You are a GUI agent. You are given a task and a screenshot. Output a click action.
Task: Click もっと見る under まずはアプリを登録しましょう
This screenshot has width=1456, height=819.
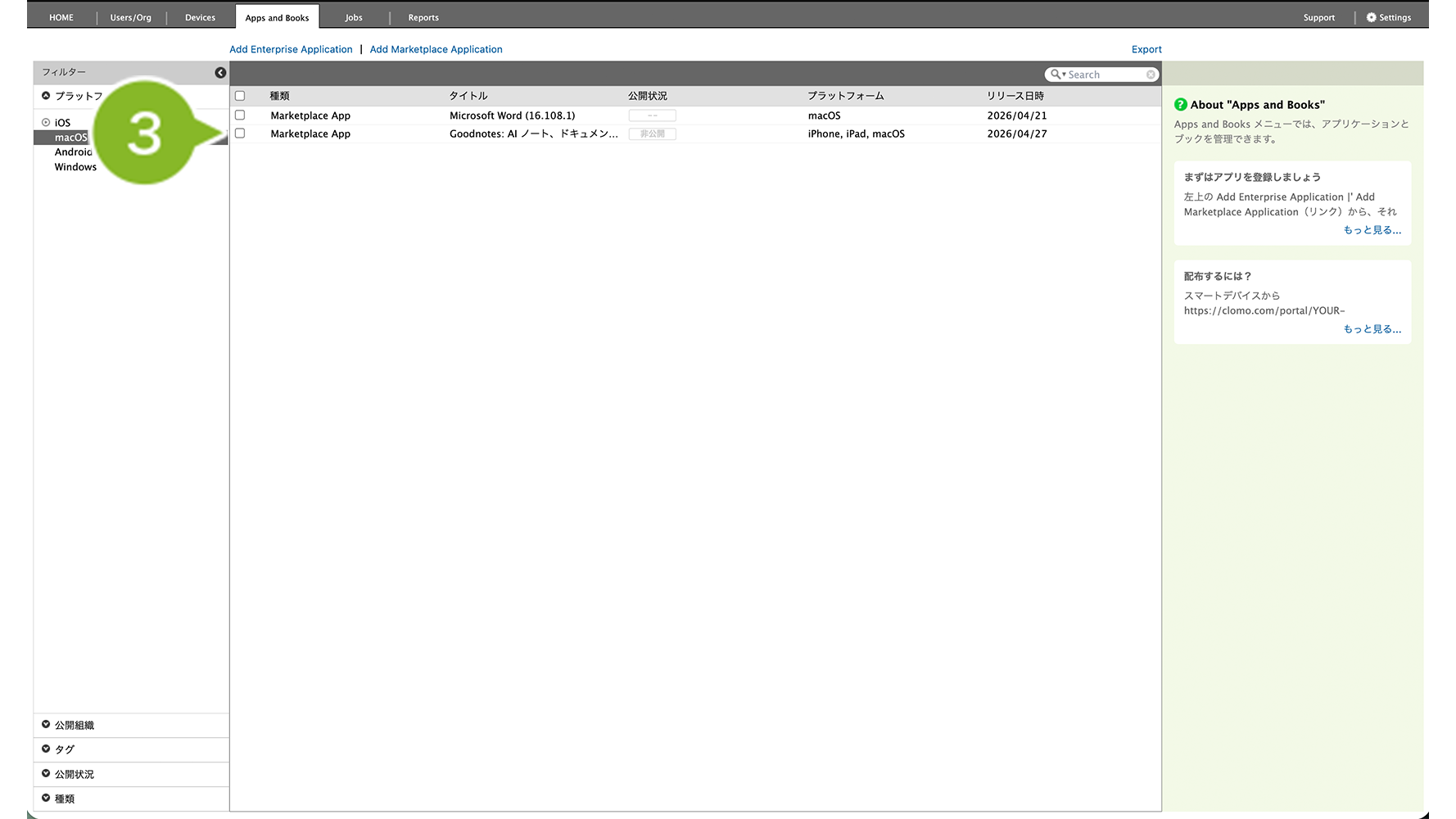tap(1372, 230)
